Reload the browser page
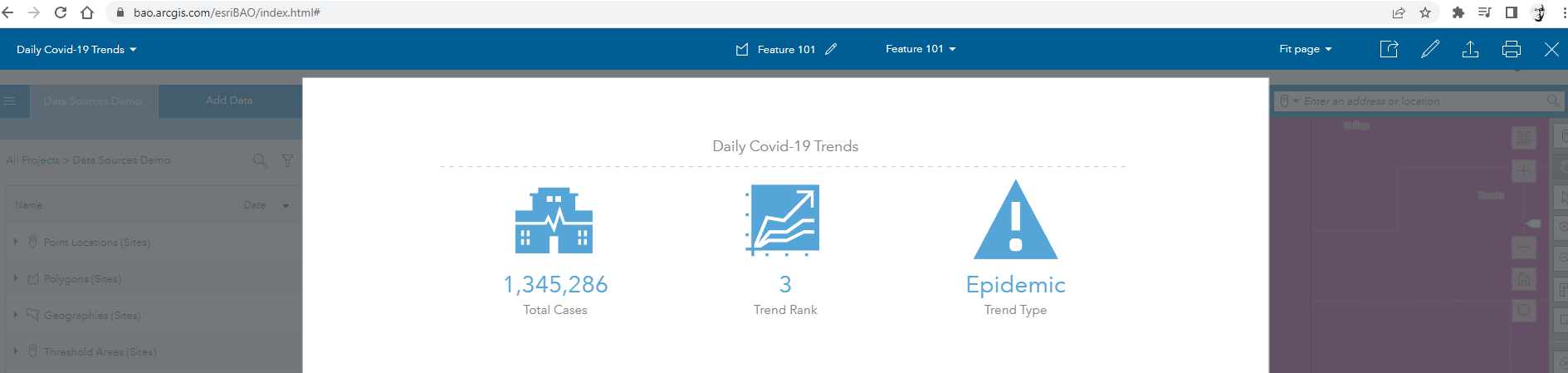The width and height of the screenshot is (1568, 373). (60, 12)
